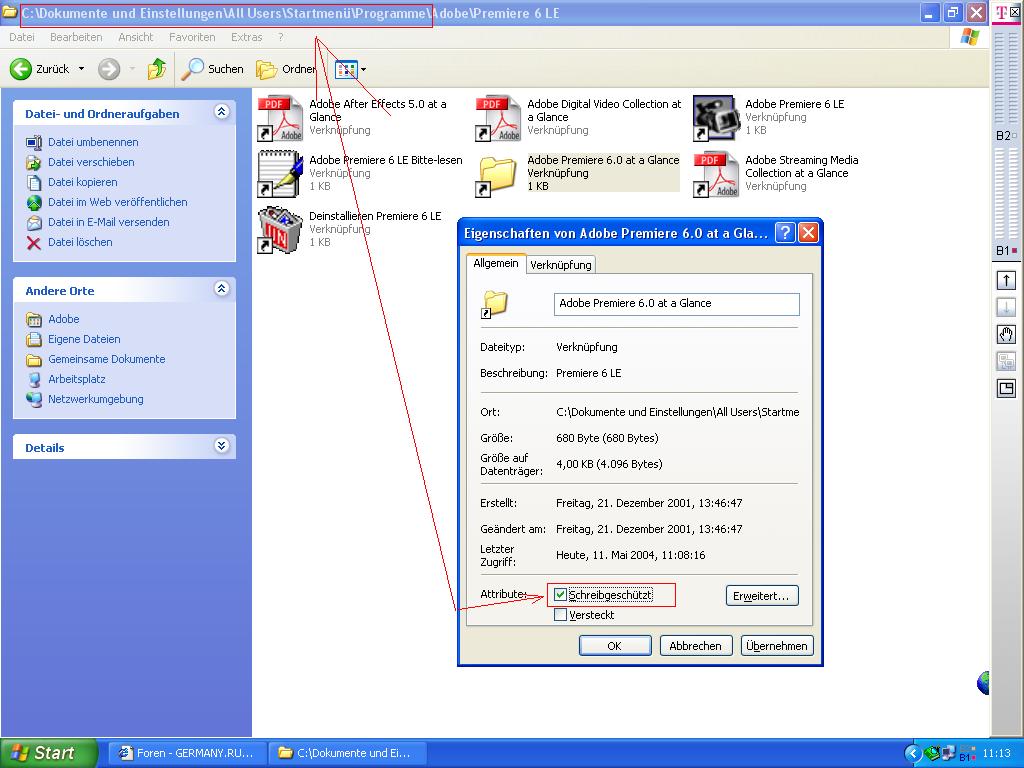Open Gemeinsame Dokumente link
The width and height of the screenshot is (1024, 768).
(x=106, y=359)
